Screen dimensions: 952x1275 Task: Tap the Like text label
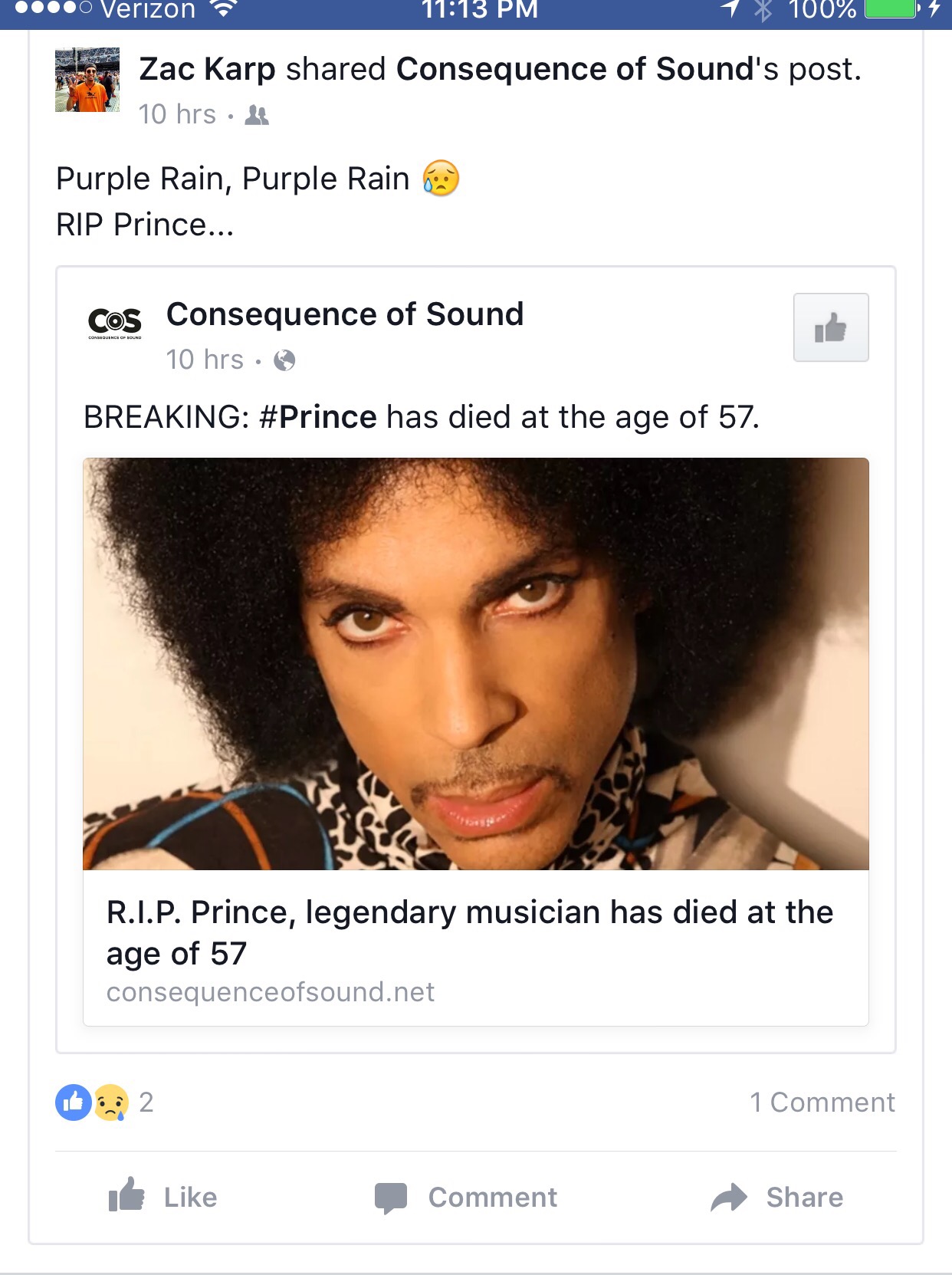click(190, 1197)
